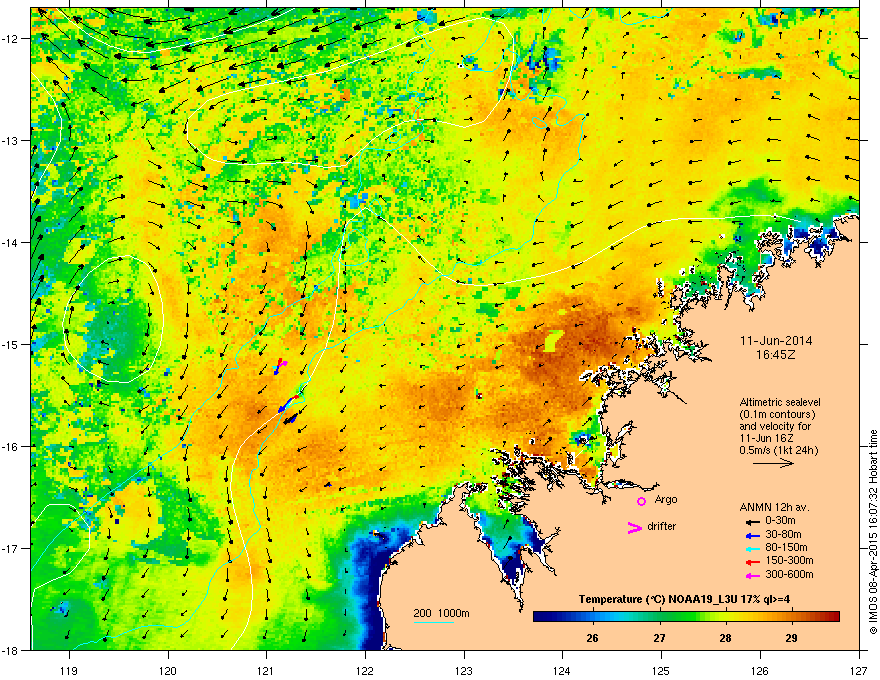Click the green part of colorbar above 27

[660, 617]
